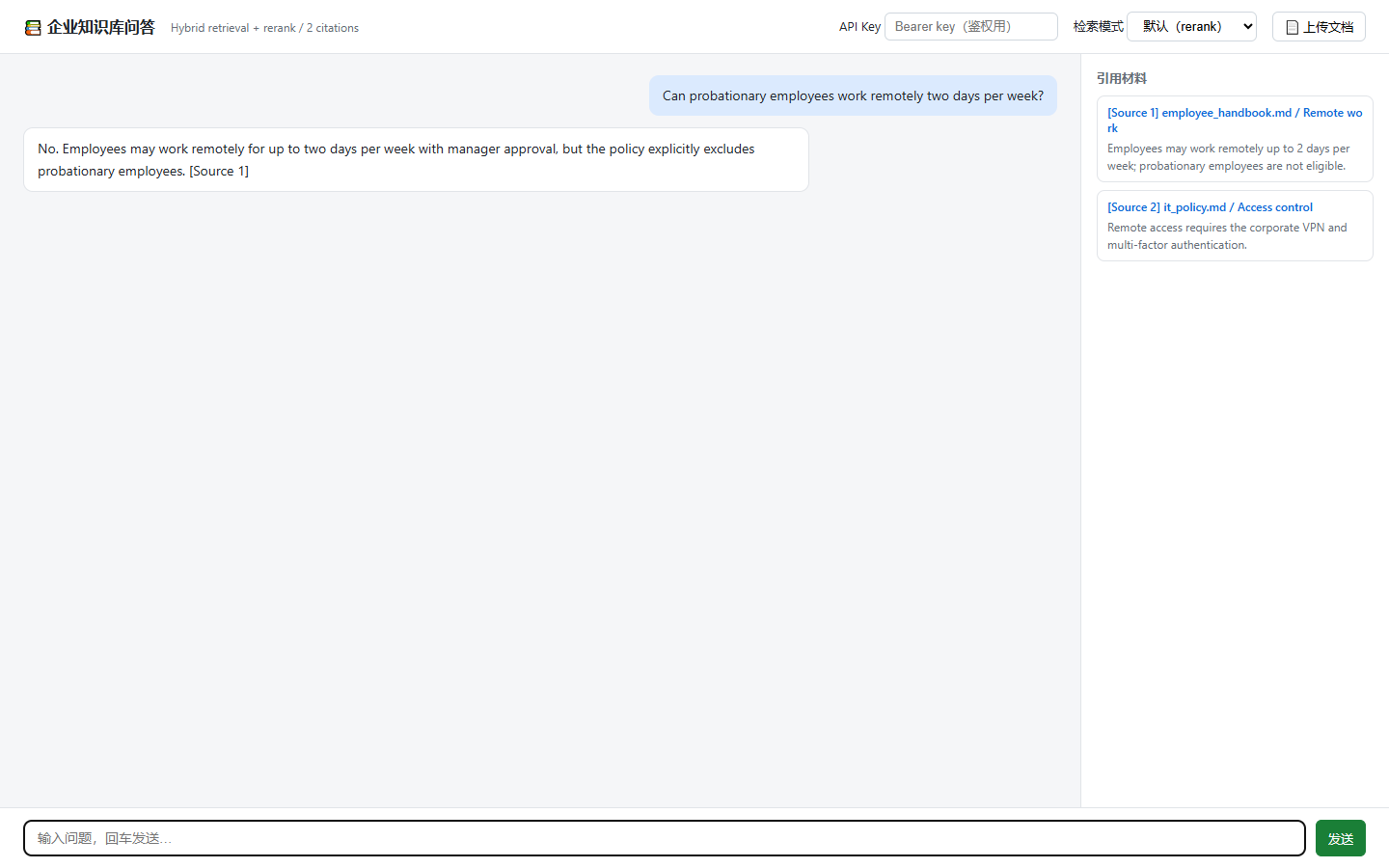
Task: Open Source 2 it_policy.md citation link
Action: (x=1210, y=207)
